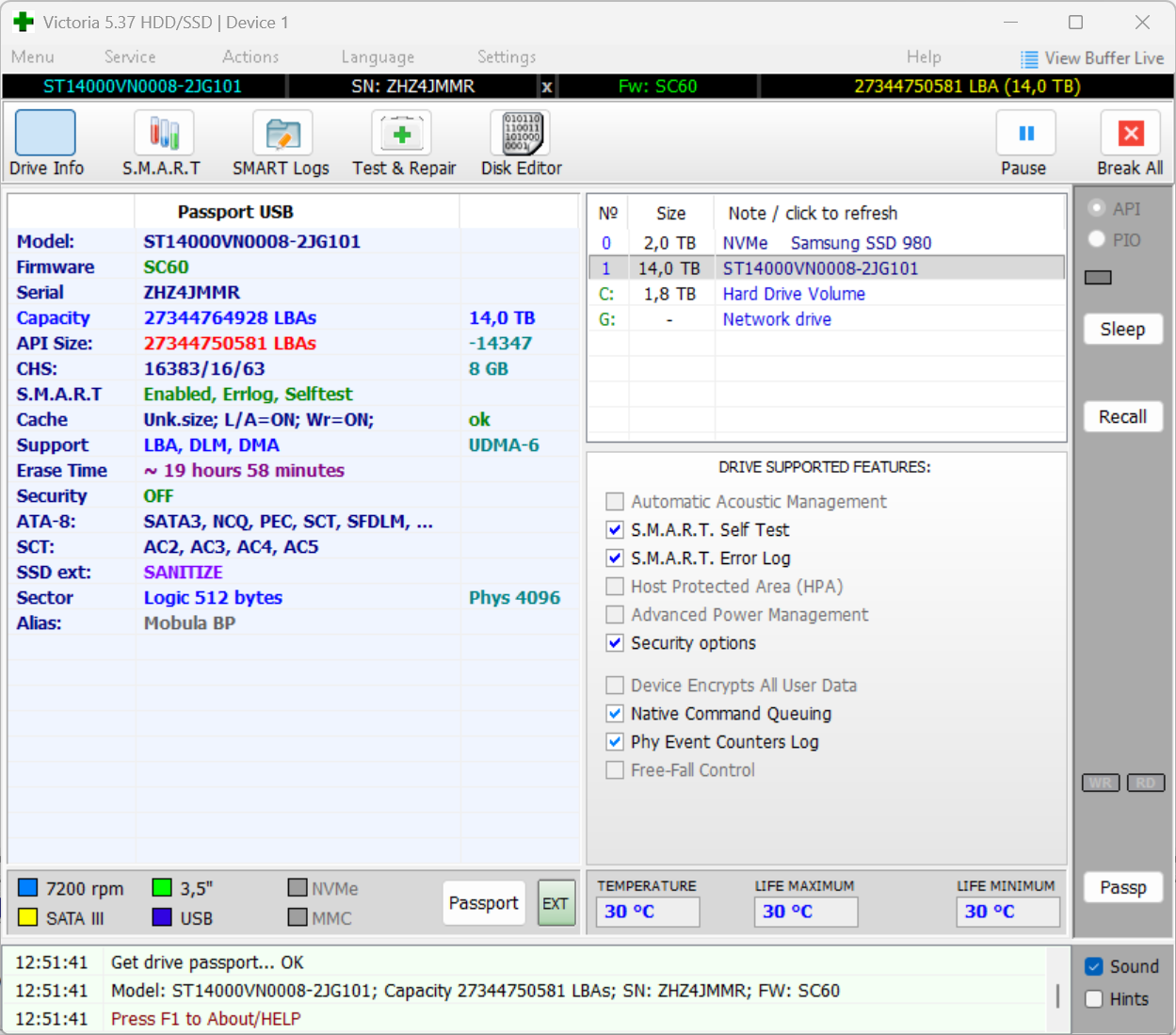
Task: Click the EXT button
Action: [x=556, y=903]
